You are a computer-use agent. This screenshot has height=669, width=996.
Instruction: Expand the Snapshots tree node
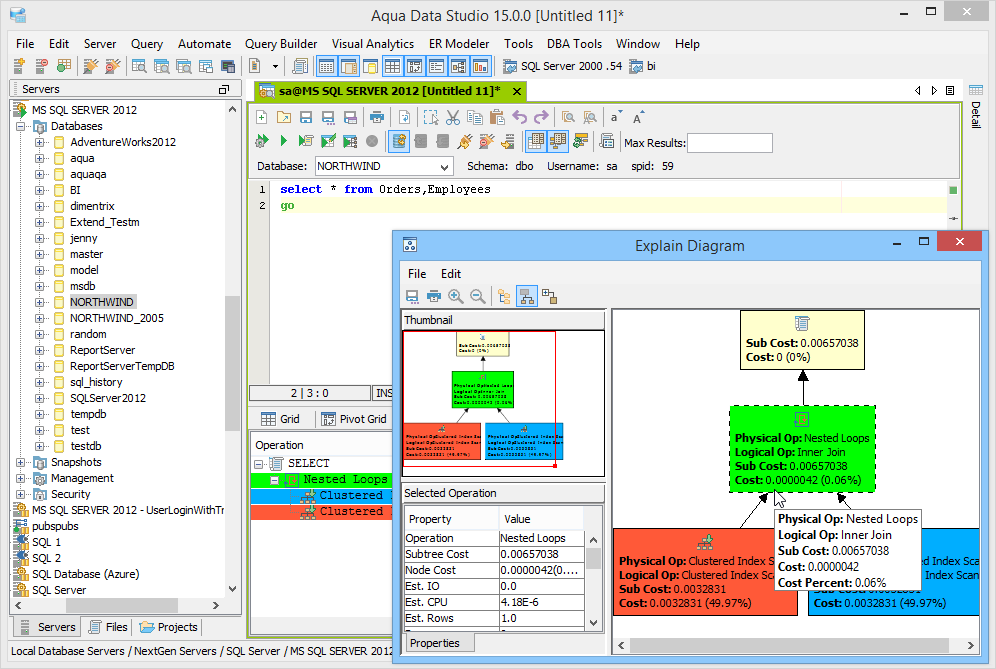[x=20, y=463]
